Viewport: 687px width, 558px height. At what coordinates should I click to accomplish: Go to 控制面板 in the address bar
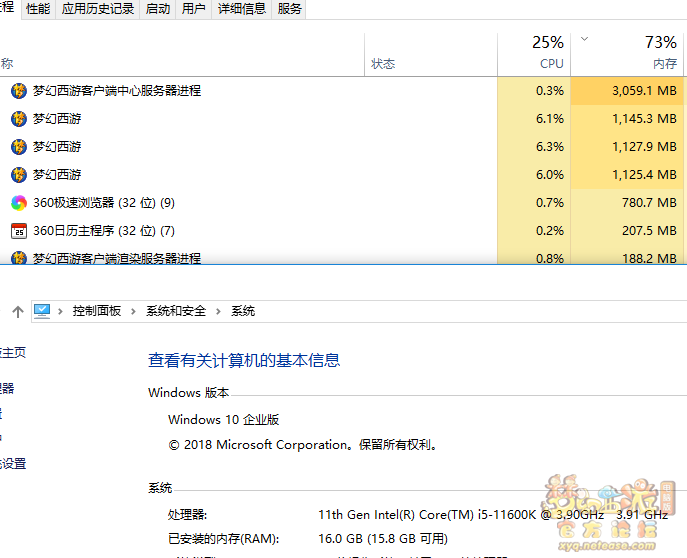click(97, 311)
